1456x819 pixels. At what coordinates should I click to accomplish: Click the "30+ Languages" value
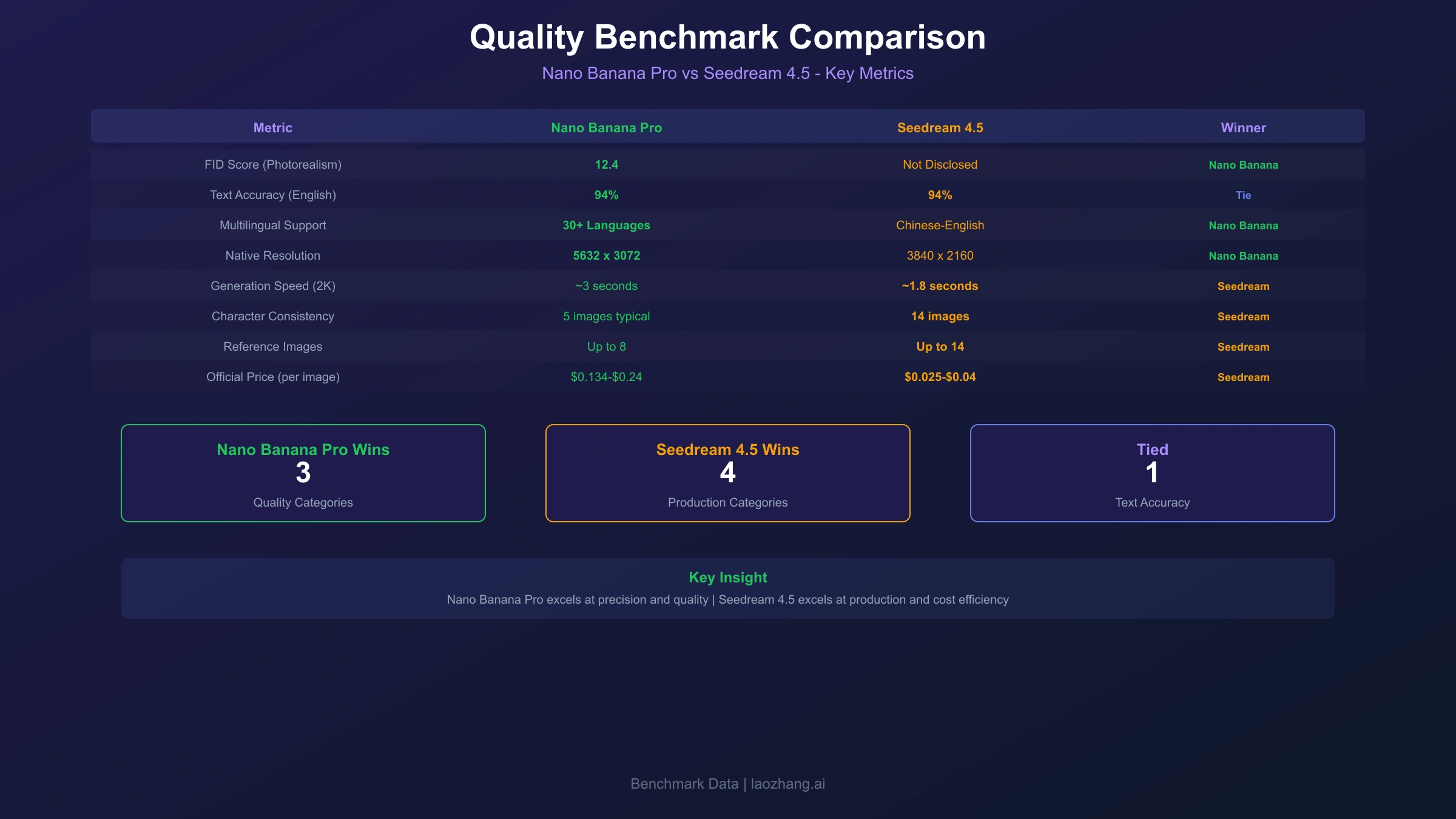click(607, 225)
